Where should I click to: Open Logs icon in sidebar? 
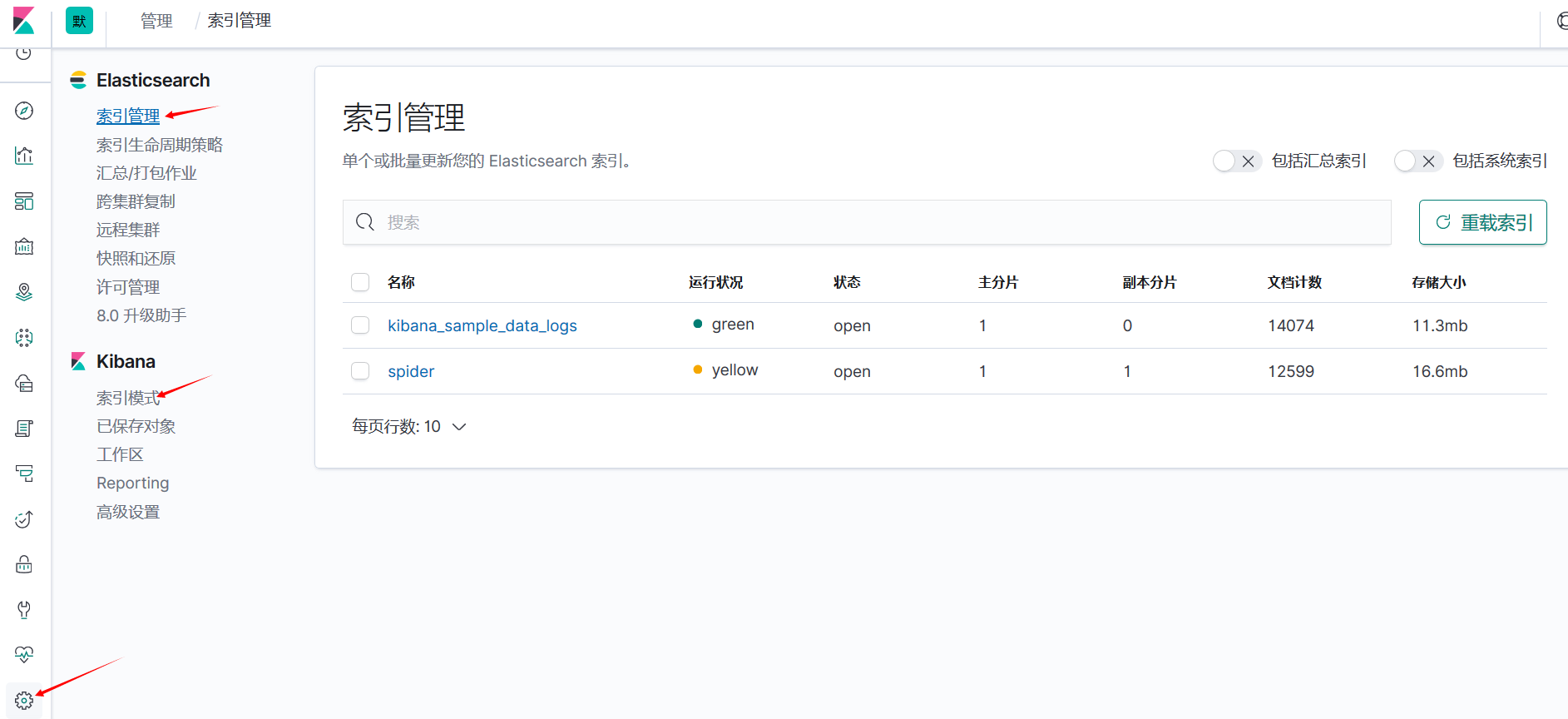pos(24,429)
